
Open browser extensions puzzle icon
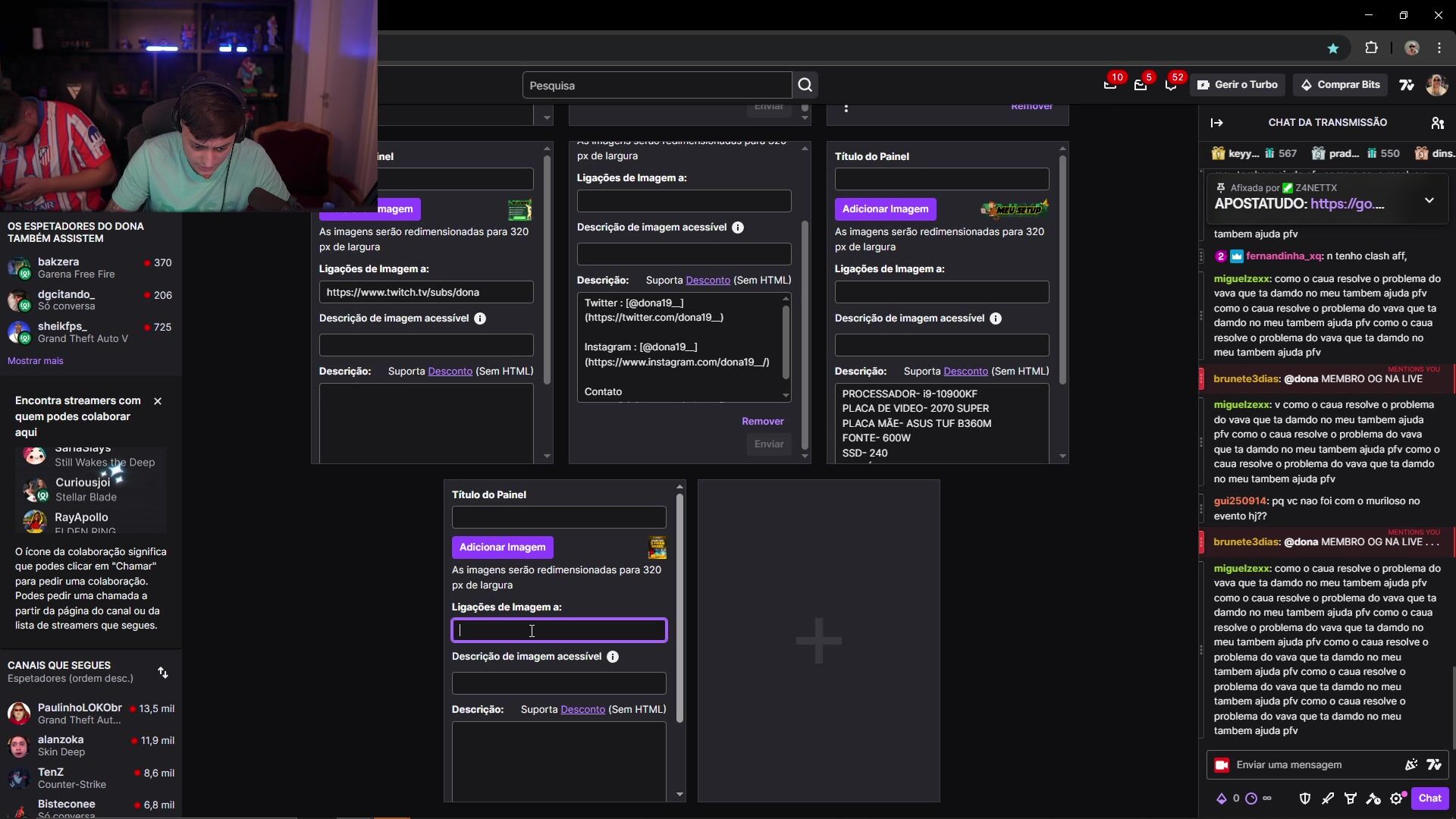click(1371, 48)
